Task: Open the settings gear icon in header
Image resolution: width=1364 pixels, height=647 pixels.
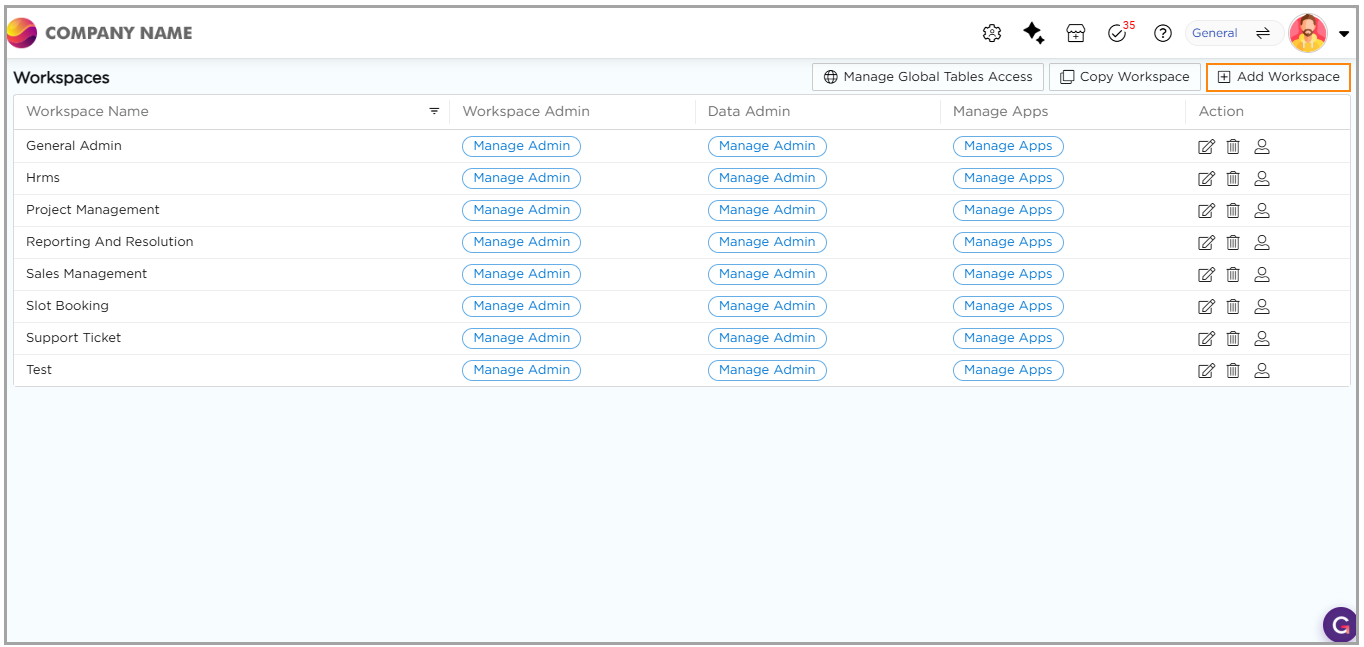Action: coord(991,33)
